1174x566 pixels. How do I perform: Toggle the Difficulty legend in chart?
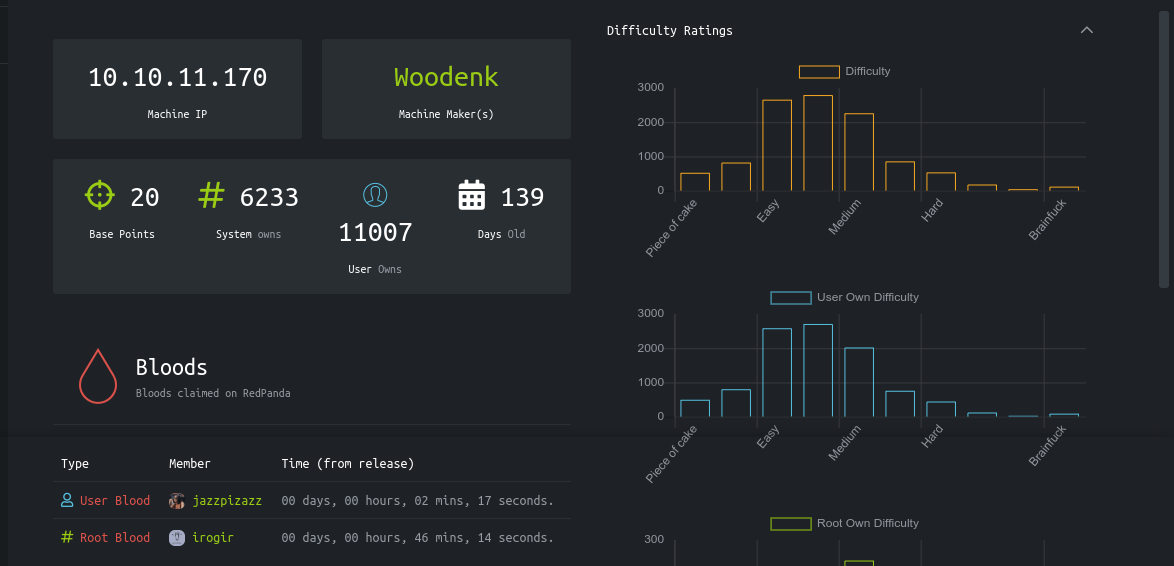click(818, 71)
